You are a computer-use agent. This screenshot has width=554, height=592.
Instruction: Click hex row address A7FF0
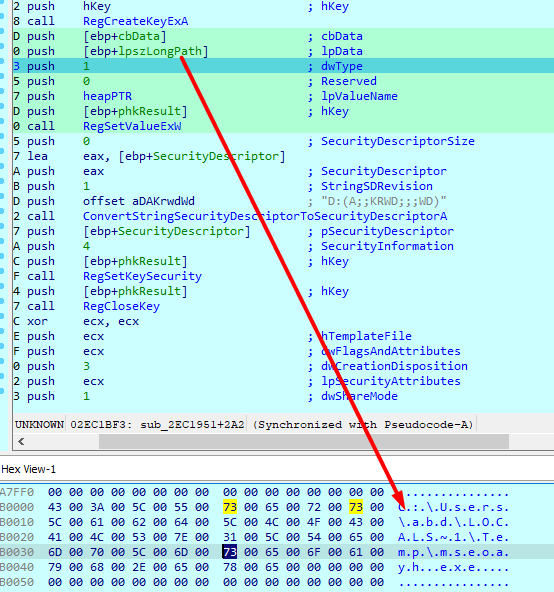tap(17, 492)
